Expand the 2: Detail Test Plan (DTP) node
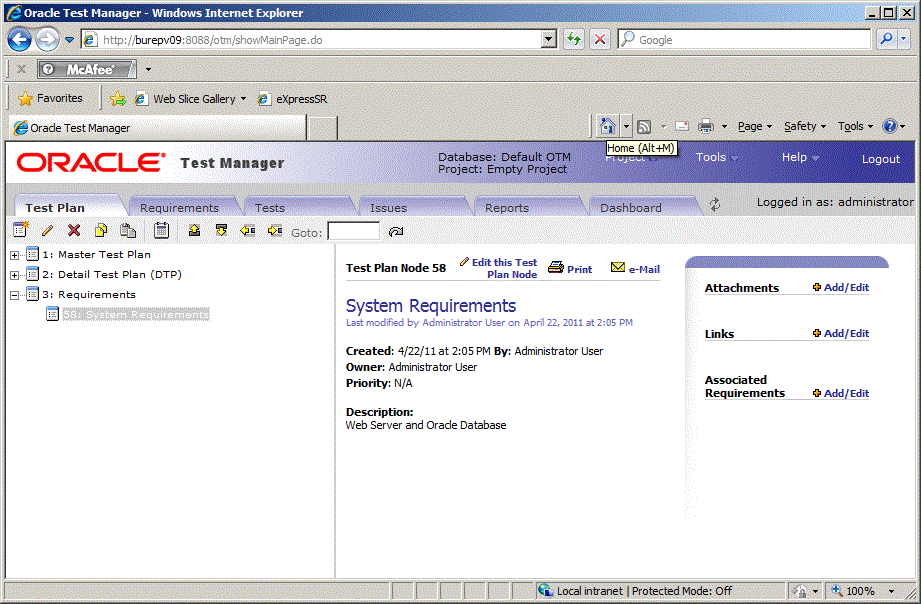 [15, 275]
